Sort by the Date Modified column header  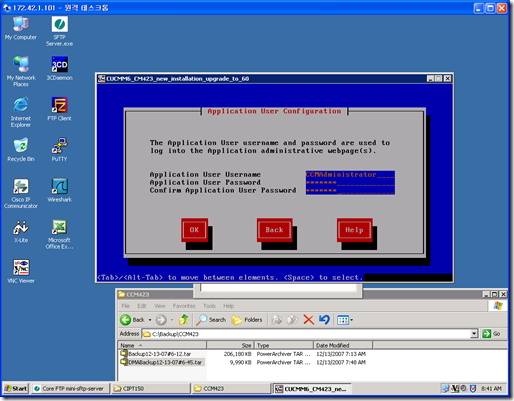(343, 345)
